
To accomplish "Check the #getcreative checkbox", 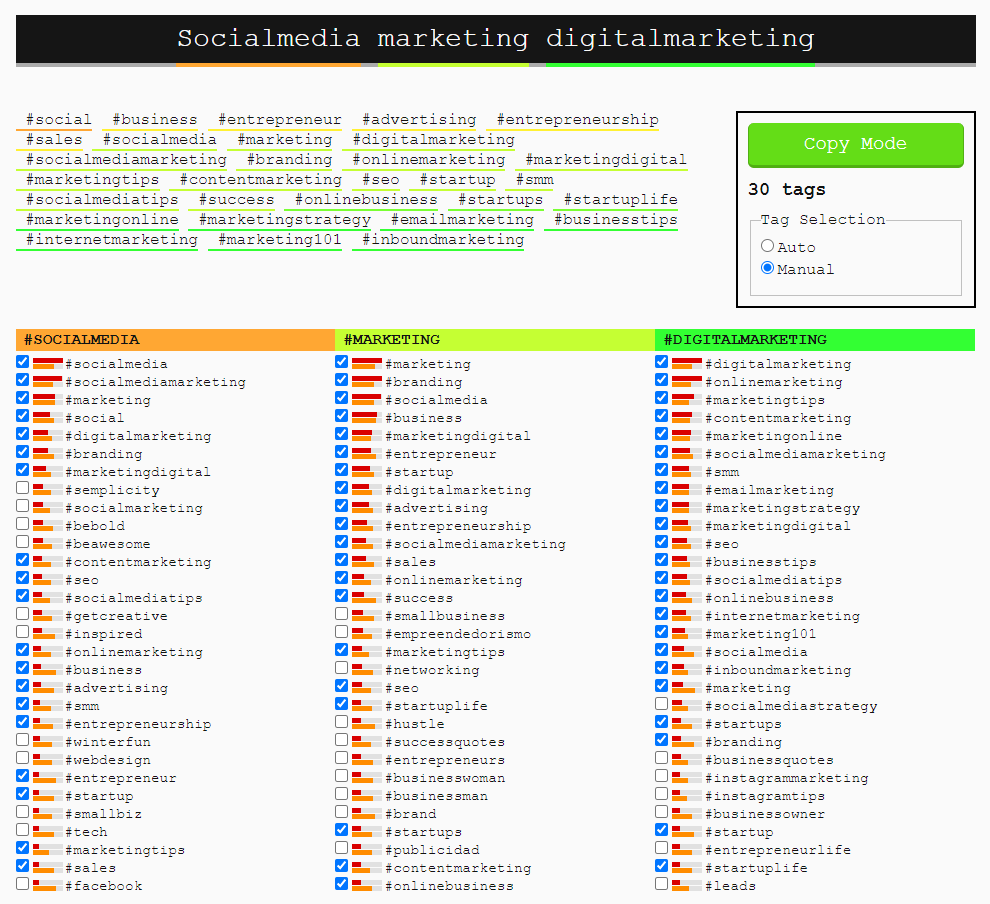I will coord(23,614).
